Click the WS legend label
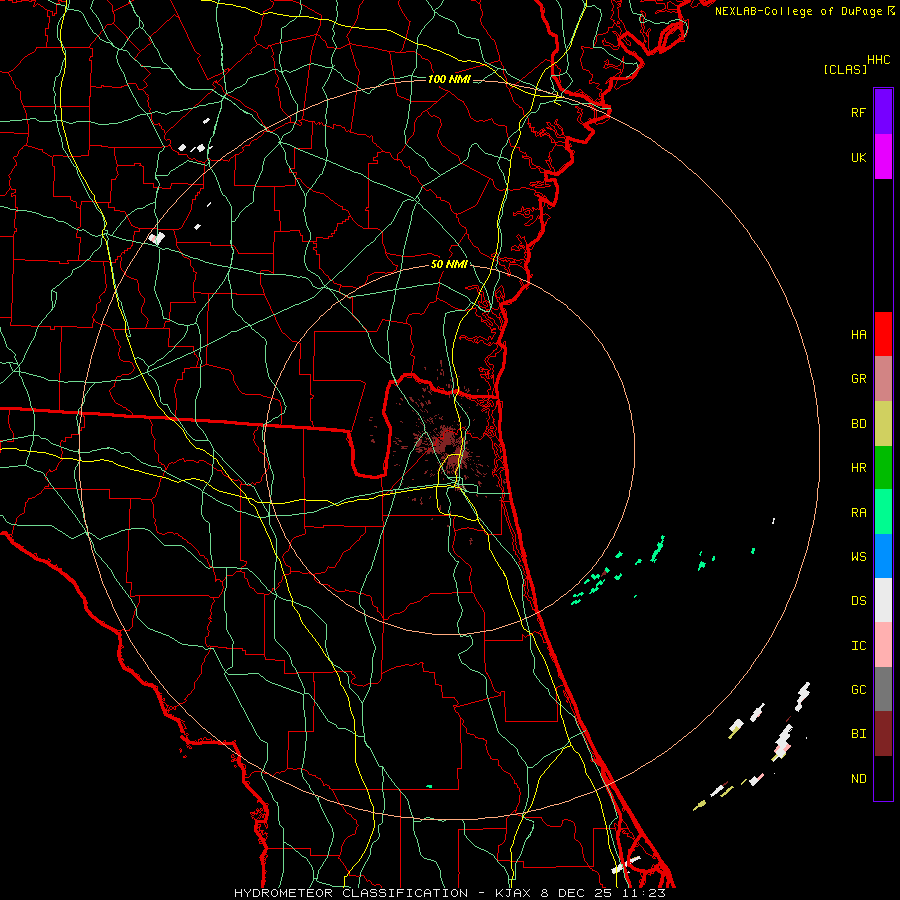 (x=858, y=557)
